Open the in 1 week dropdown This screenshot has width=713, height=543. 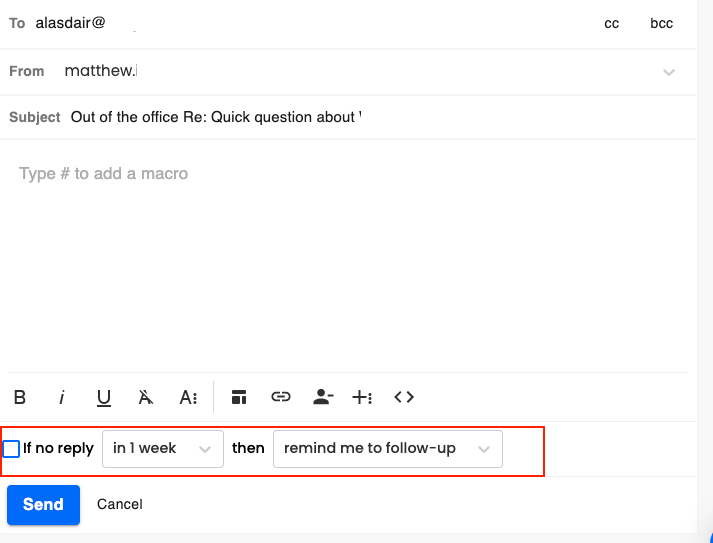(x=163, y=449)
